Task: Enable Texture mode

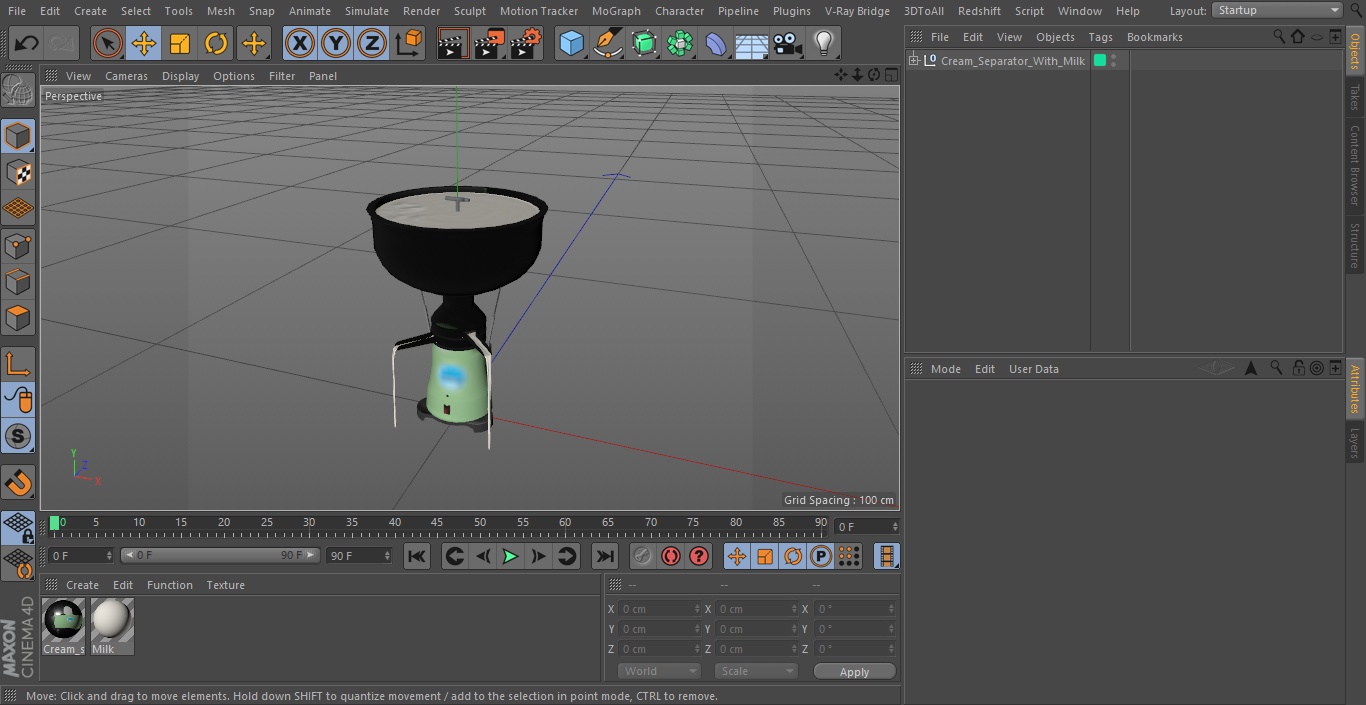Action: (18, 172)
